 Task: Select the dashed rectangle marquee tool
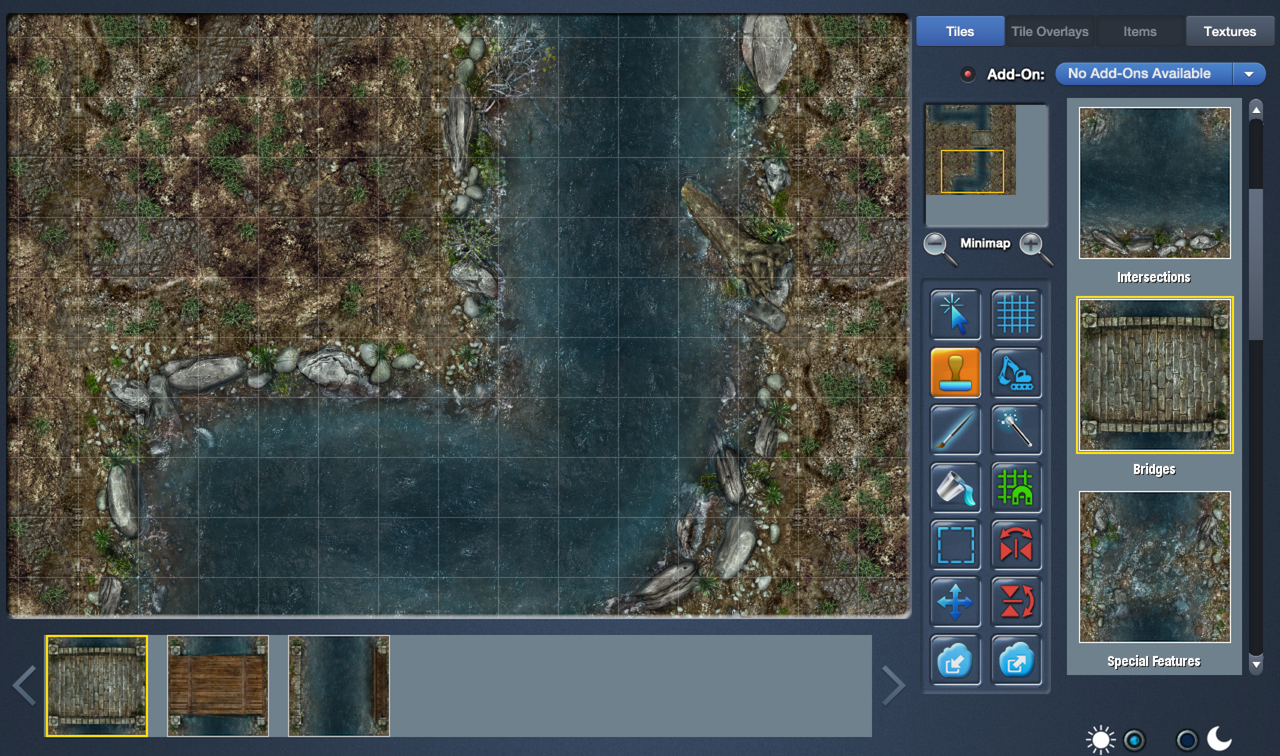(955, 545)
